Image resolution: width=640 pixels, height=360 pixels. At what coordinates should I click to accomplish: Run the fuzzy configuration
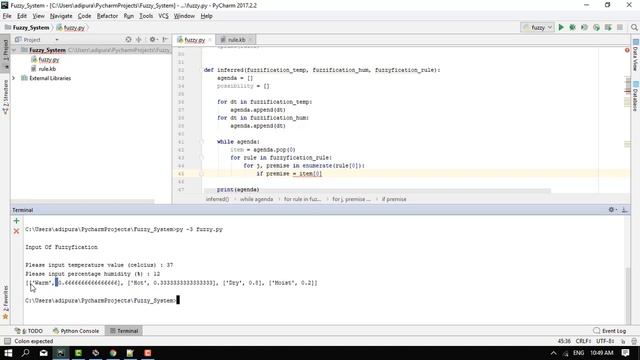tap(561, 27)
